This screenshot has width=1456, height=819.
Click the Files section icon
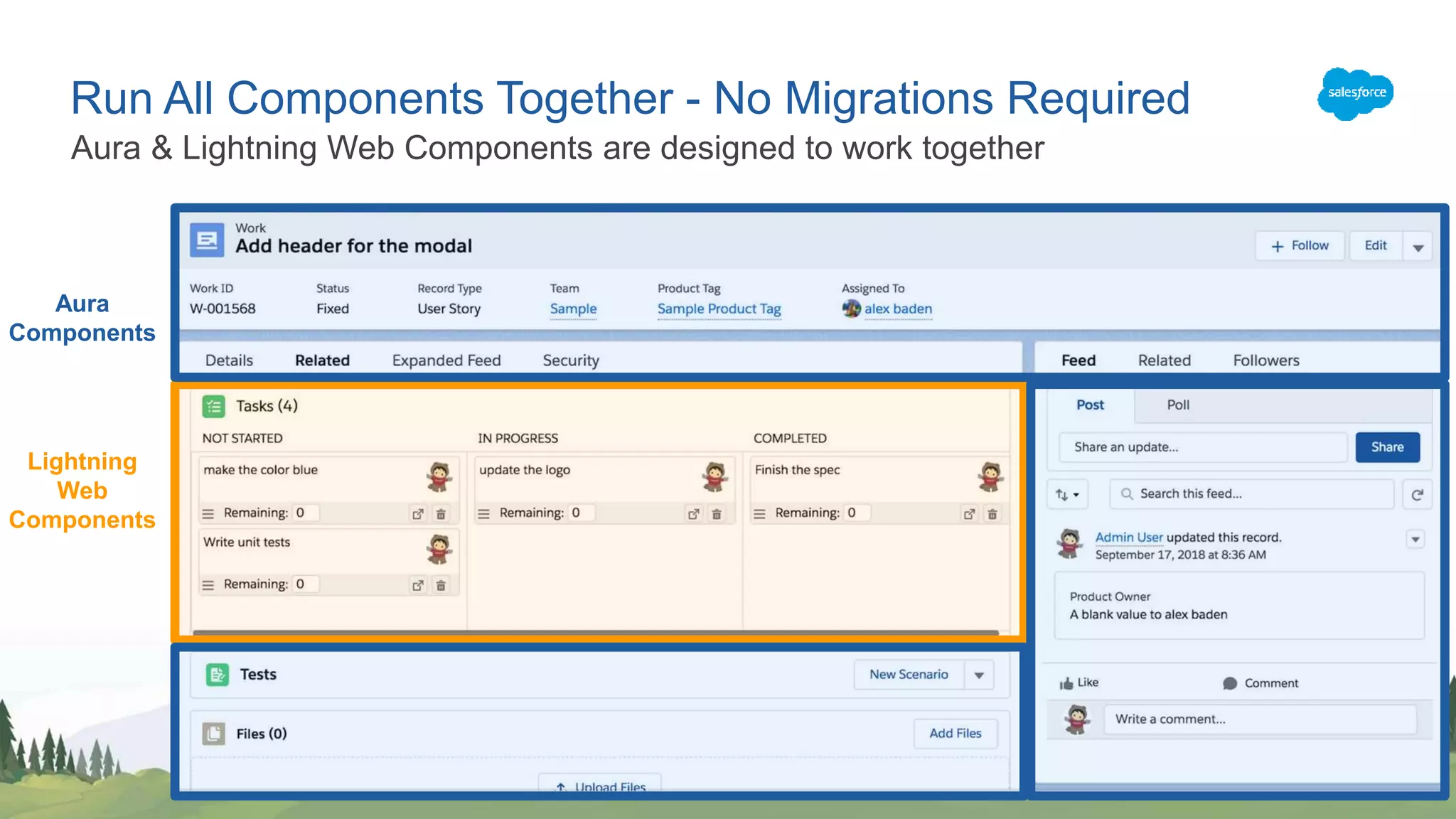point(213,733)
